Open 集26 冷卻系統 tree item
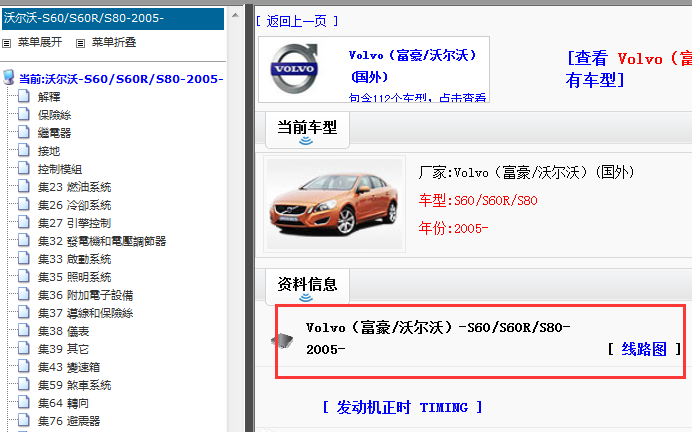Viewport: 692px width, 432px height. pos(74,205)
